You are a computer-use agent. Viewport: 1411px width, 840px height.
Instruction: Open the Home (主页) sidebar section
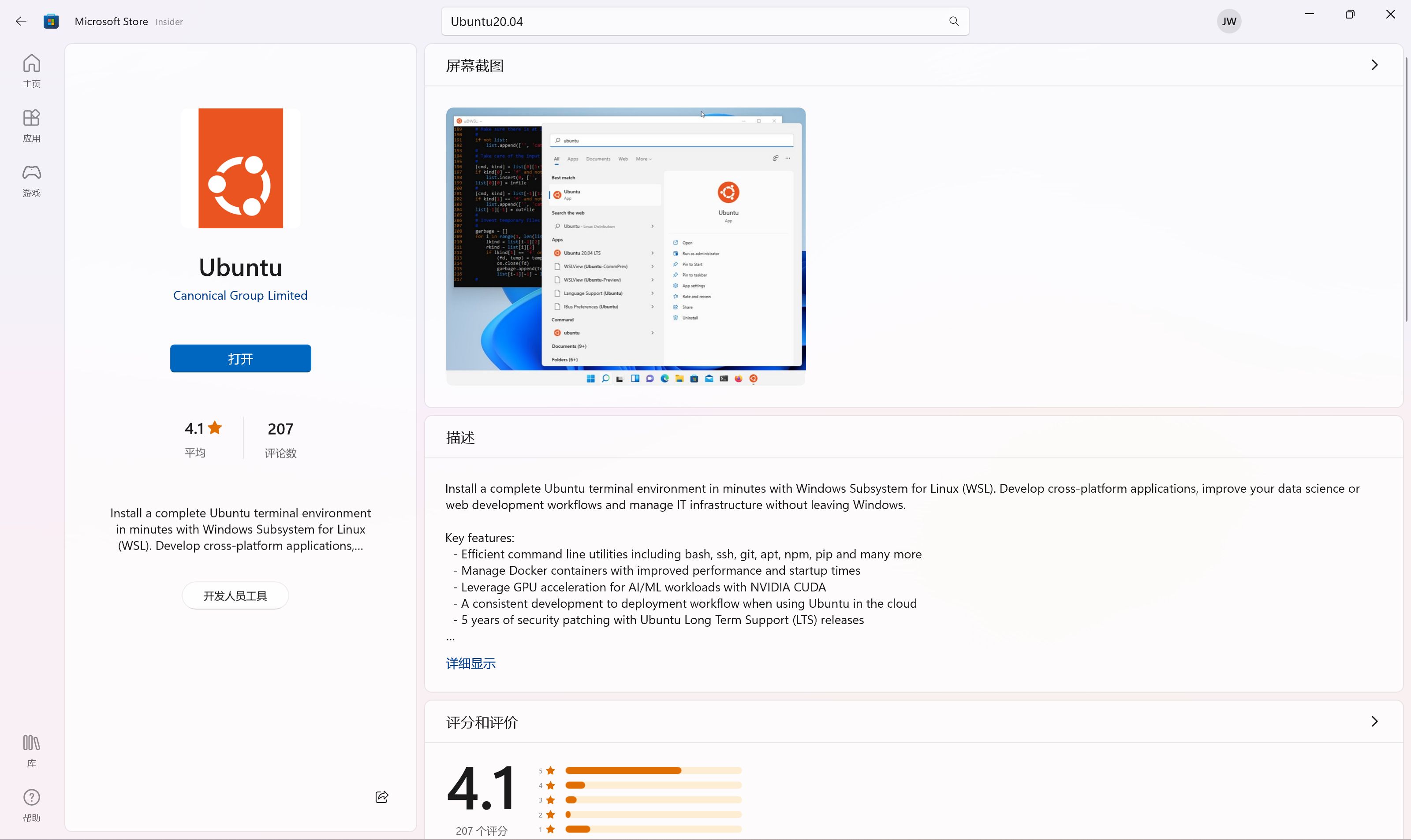click(x=32, y=71)
